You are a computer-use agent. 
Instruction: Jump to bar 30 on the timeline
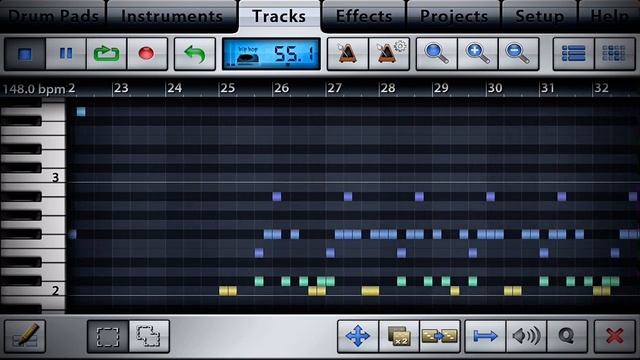tap(495, 88)
